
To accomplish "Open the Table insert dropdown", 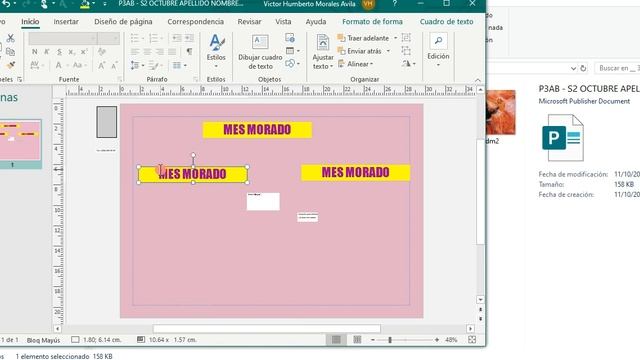I will pos(293,51).
